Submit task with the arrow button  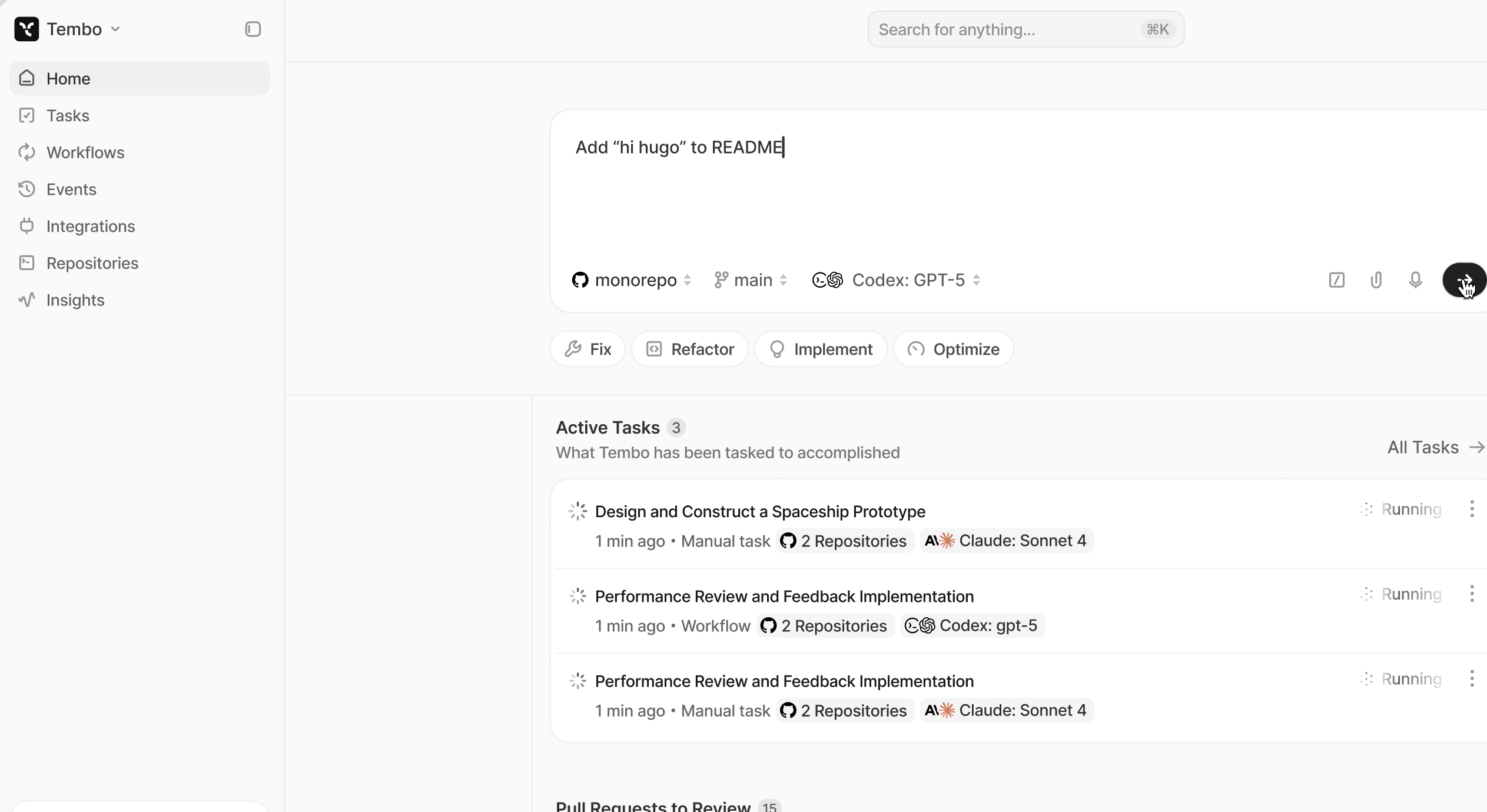[1463, 280]
